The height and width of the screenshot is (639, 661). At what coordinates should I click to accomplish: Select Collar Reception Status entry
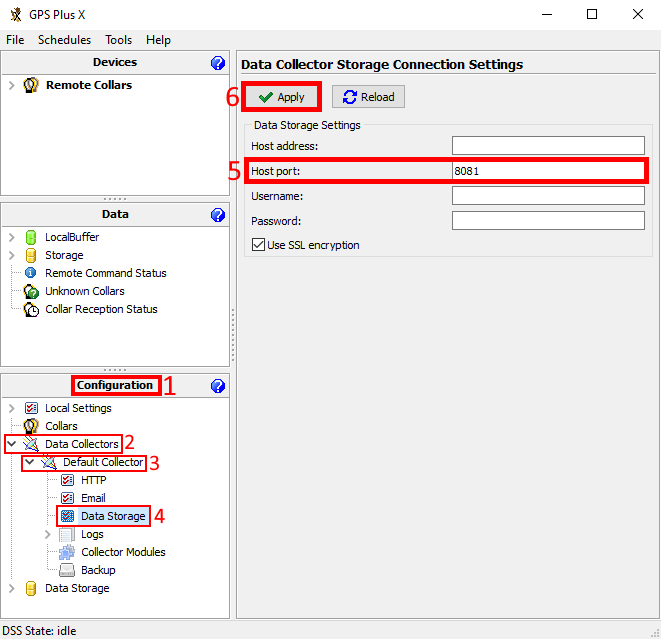tap(101, 309)
